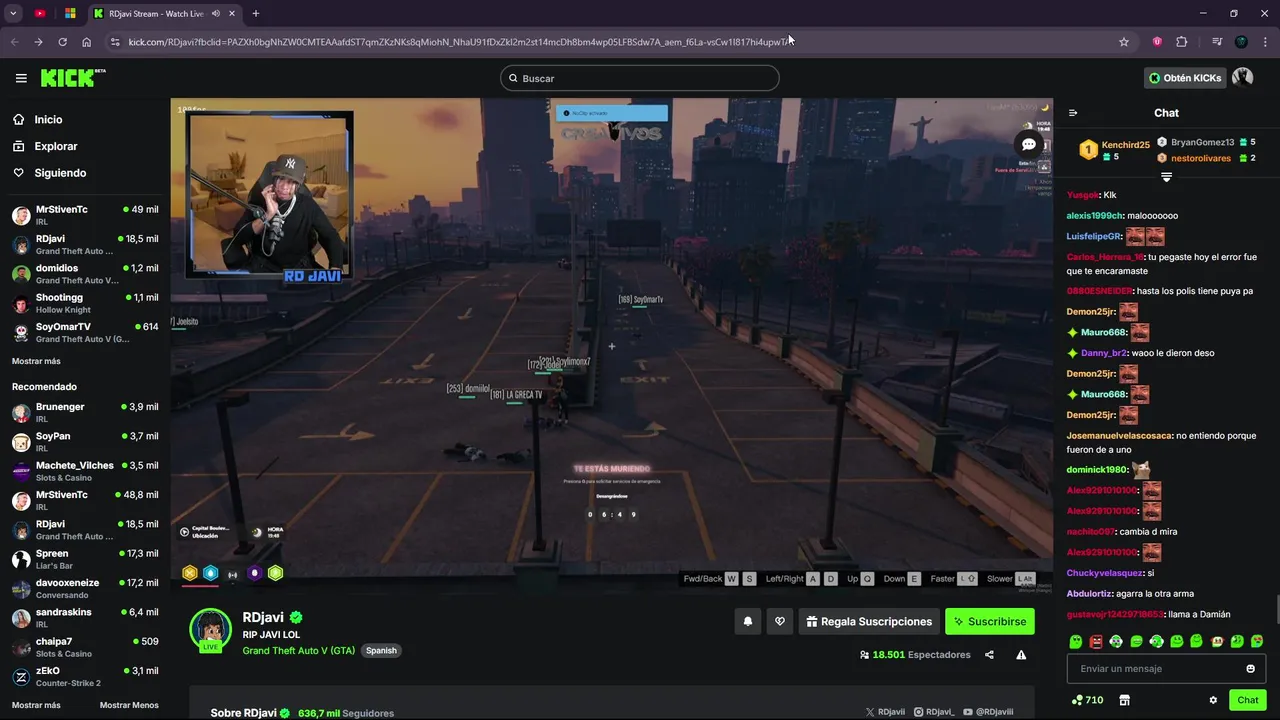The image size is (1280, 720).
Task: Click the green Suscribirse button
Action: pos(990,621)
